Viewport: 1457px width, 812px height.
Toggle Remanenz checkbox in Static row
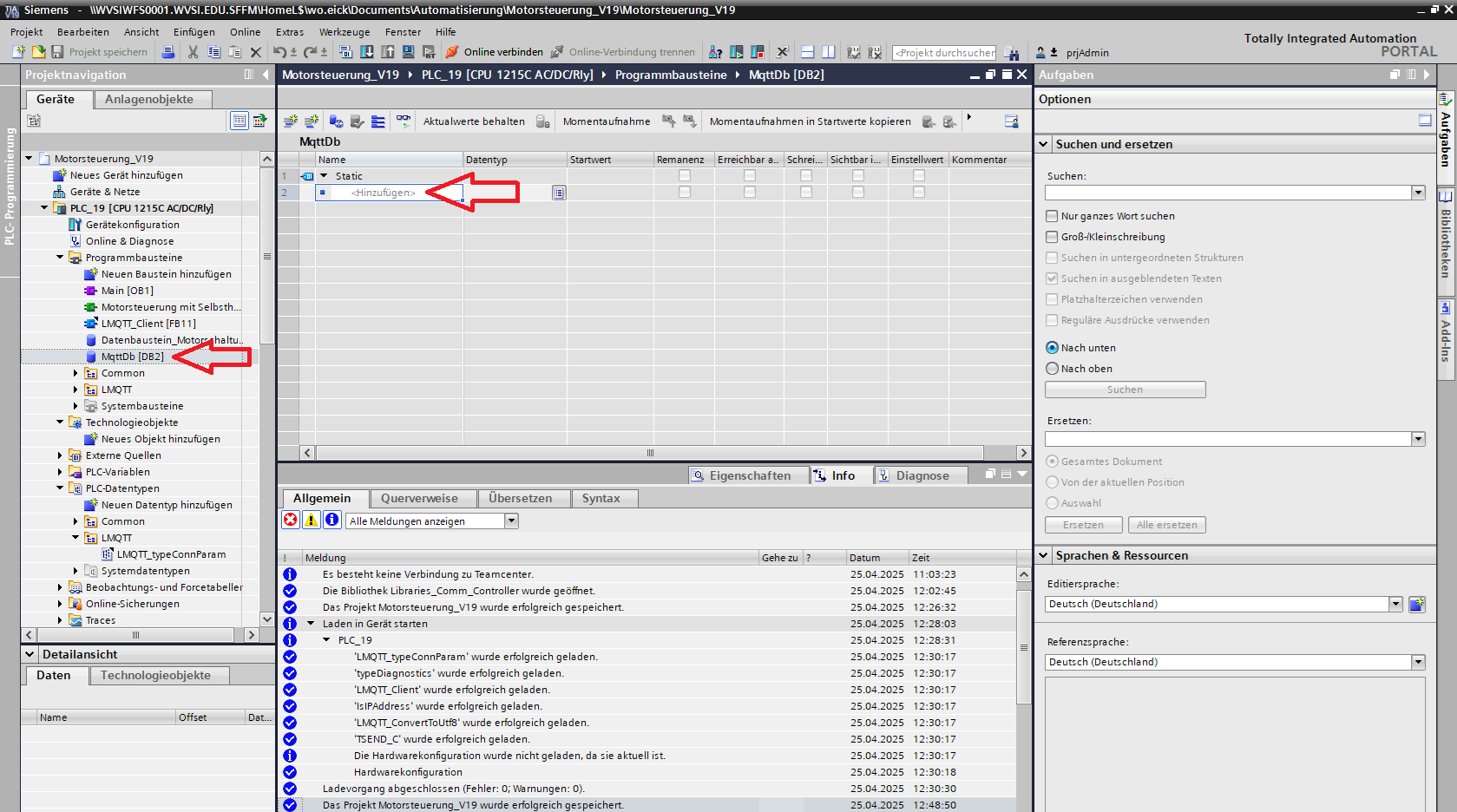pyautogui.click(x=685, y=176)
